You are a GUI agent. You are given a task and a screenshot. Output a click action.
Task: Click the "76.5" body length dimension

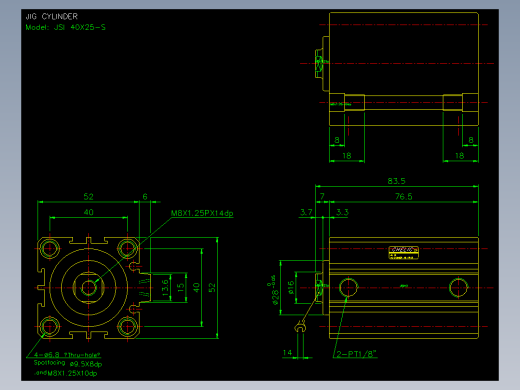[x=404, y=197]
